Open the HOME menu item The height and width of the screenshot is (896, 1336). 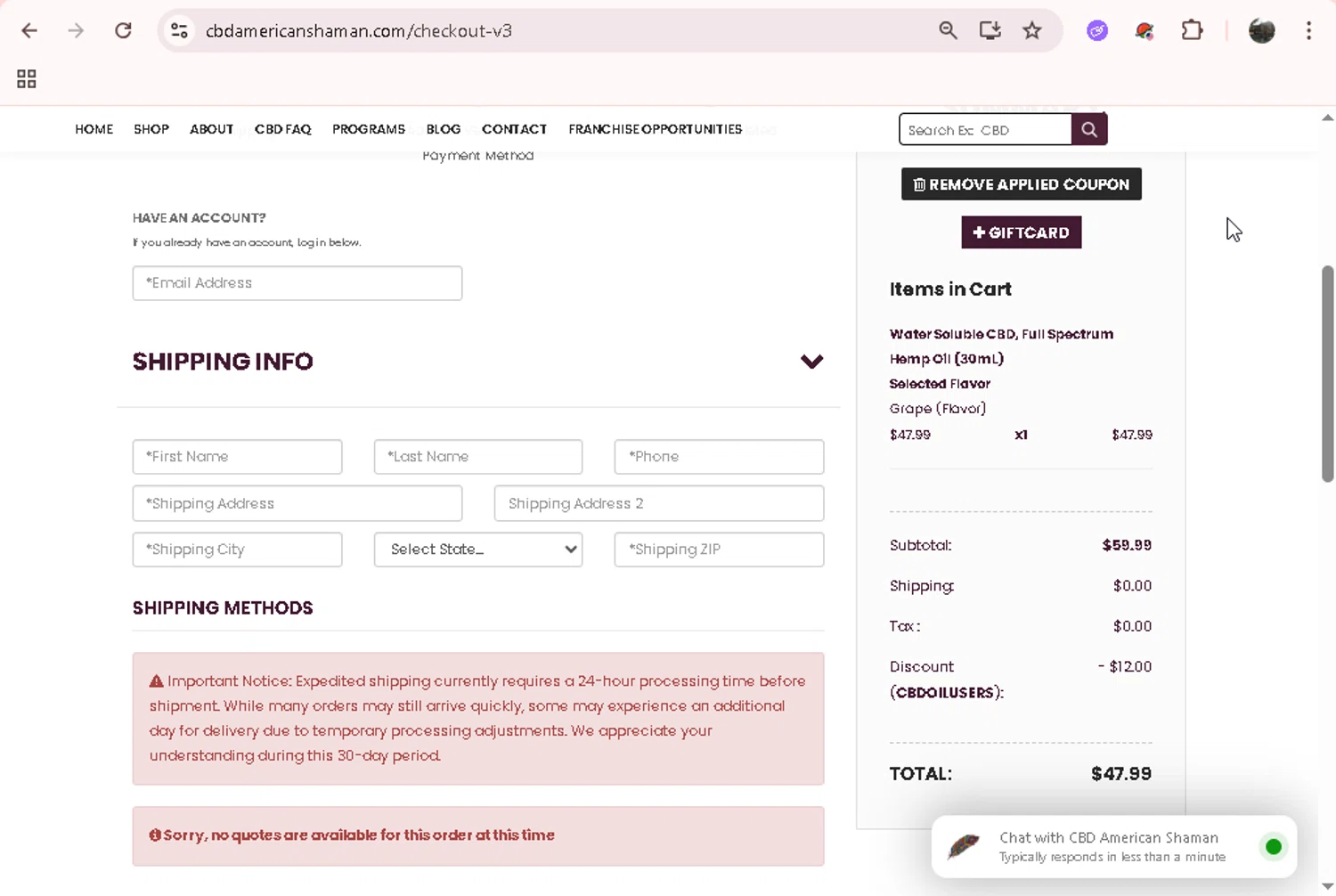pos(94,129)
